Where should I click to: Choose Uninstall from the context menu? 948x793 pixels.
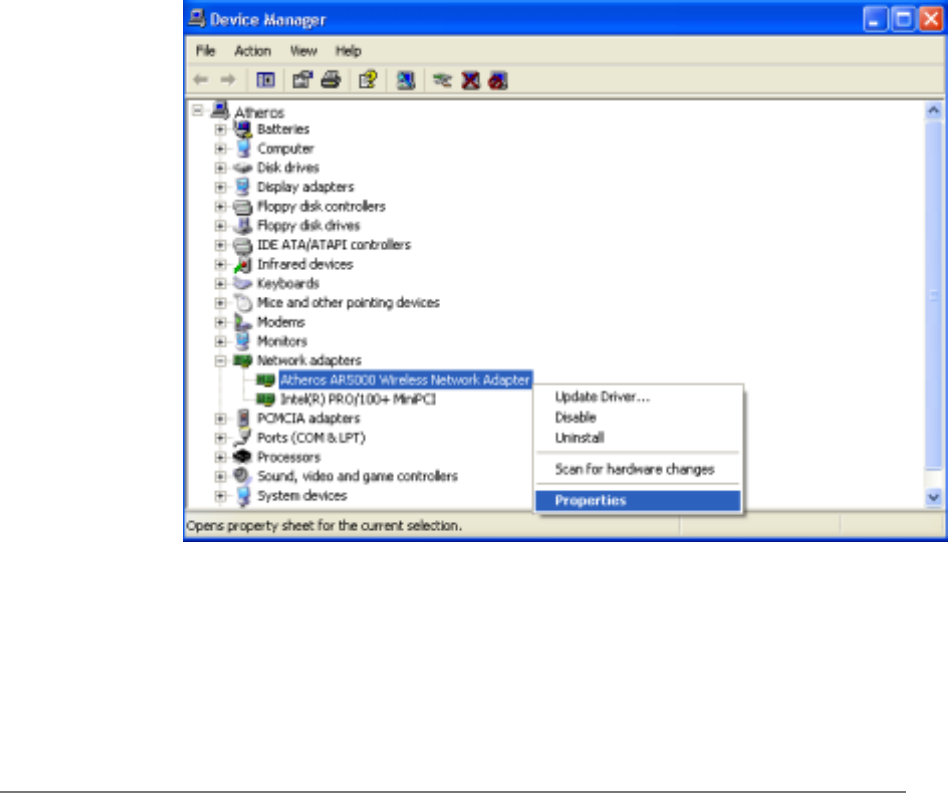638,438
